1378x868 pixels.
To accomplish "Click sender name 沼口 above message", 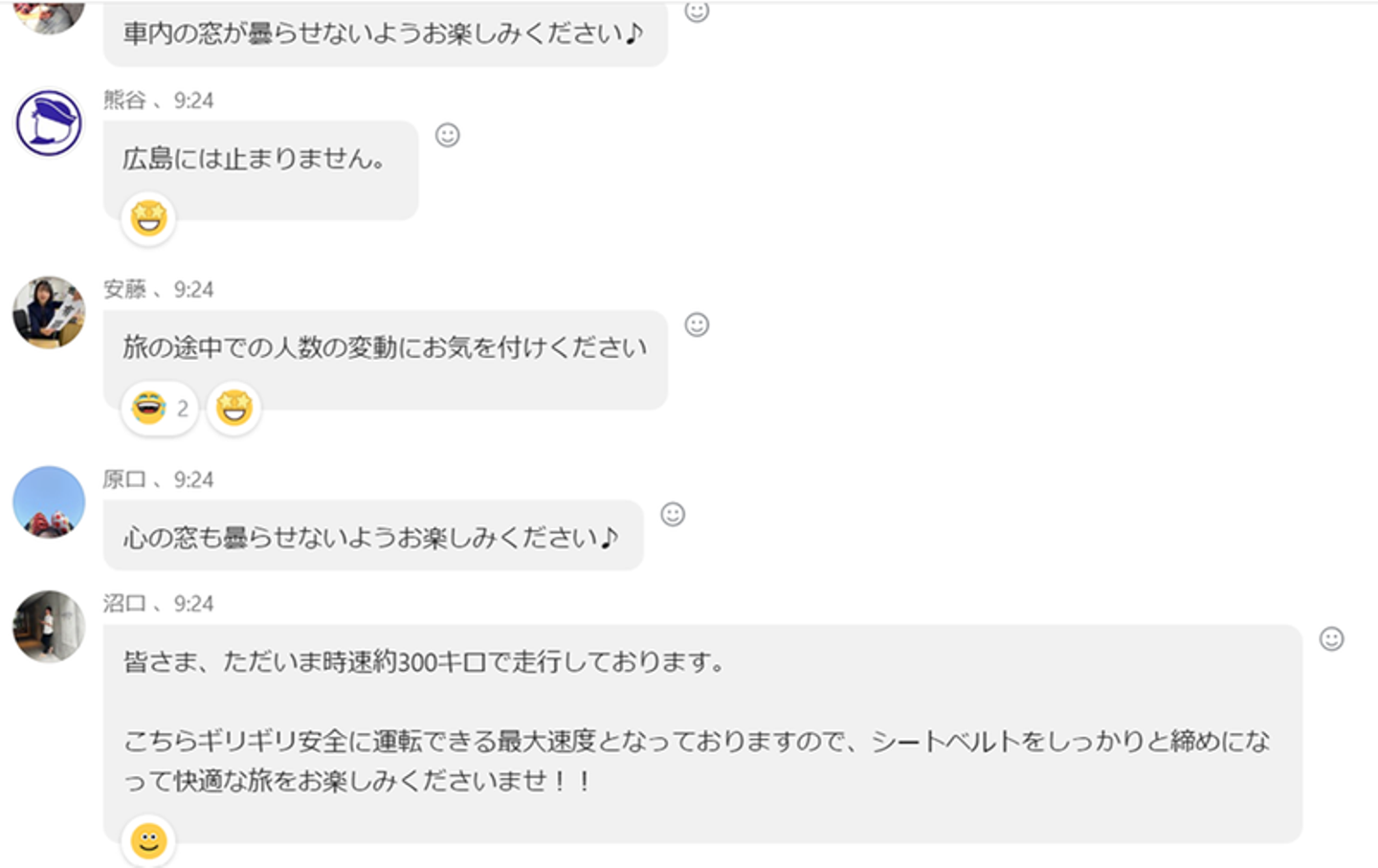I will point(124,604).
